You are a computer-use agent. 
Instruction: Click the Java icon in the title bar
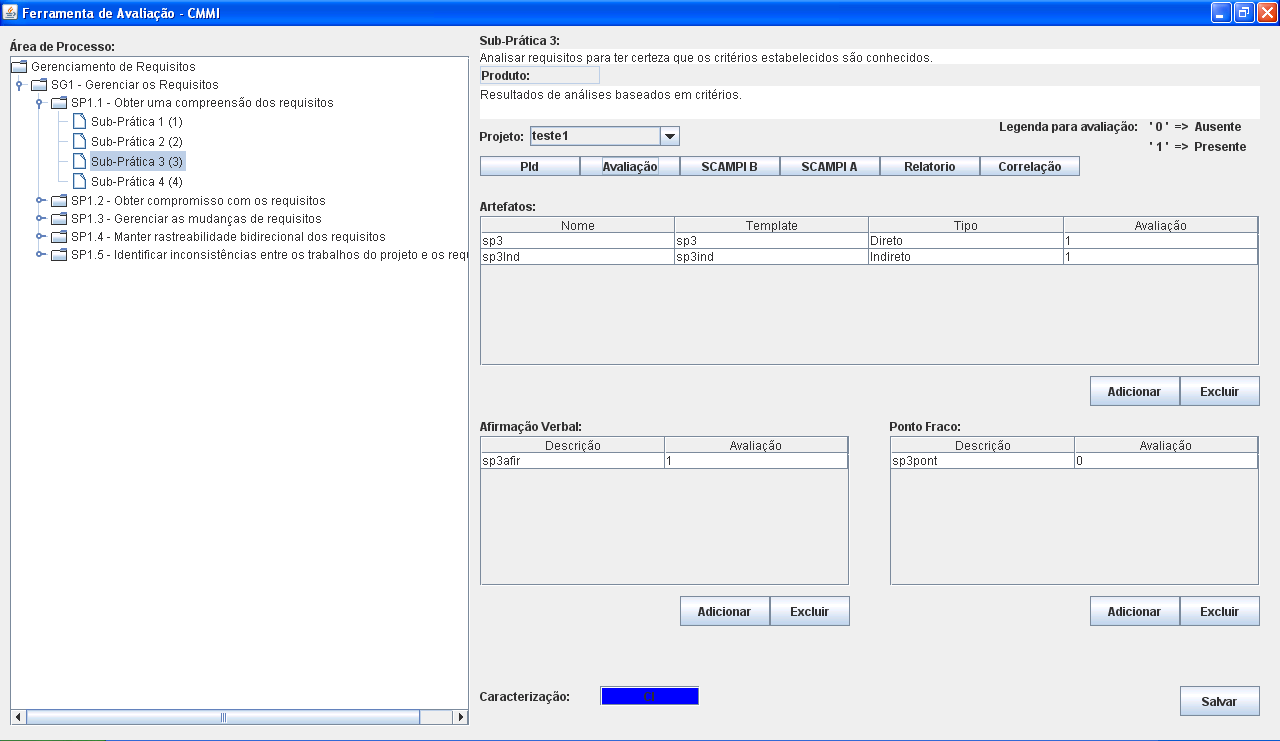click(x=11, y=12)
